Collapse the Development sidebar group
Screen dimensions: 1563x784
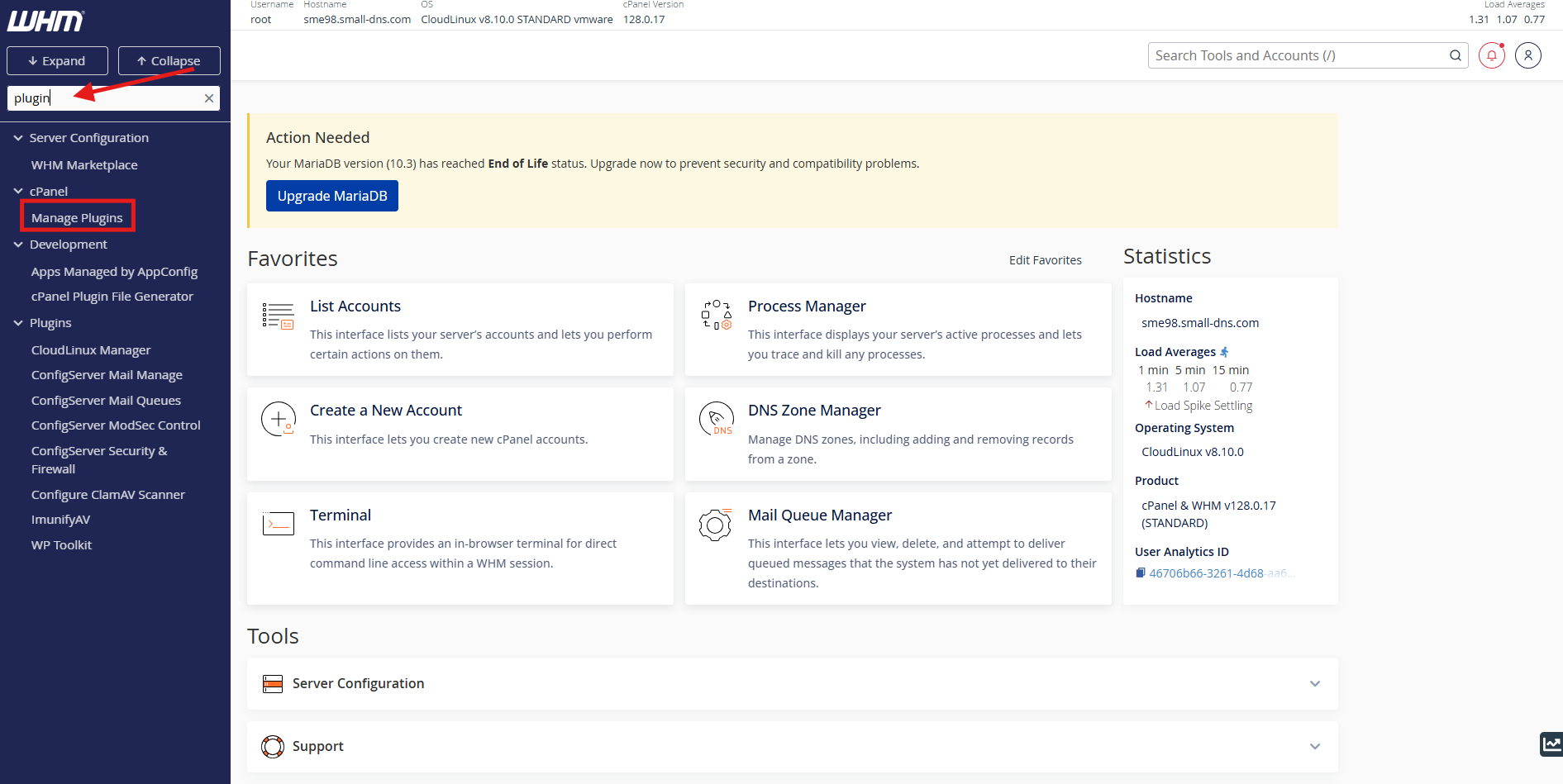click(x=18, y=245)
